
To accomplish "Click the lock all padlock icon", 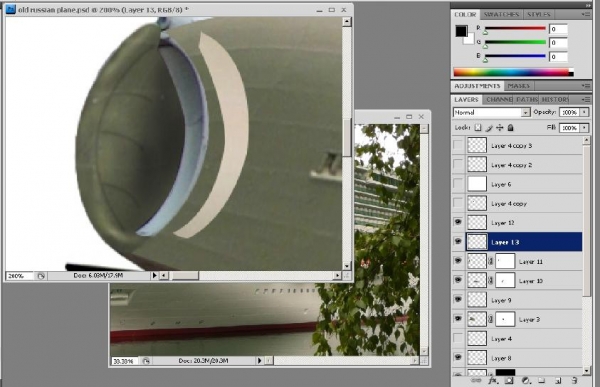I will (510, 127).
